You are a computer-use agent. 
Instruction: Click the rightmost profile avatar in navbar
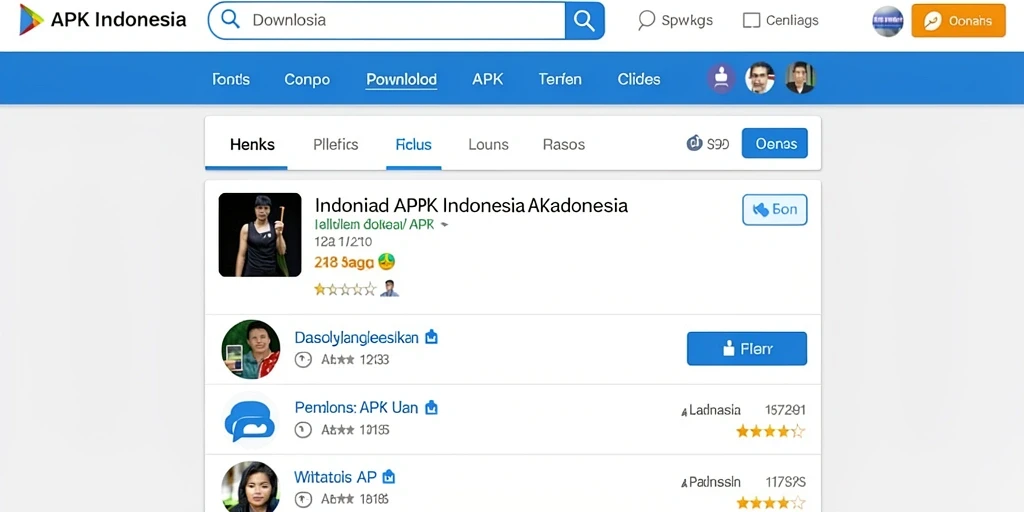click(800, 78)
